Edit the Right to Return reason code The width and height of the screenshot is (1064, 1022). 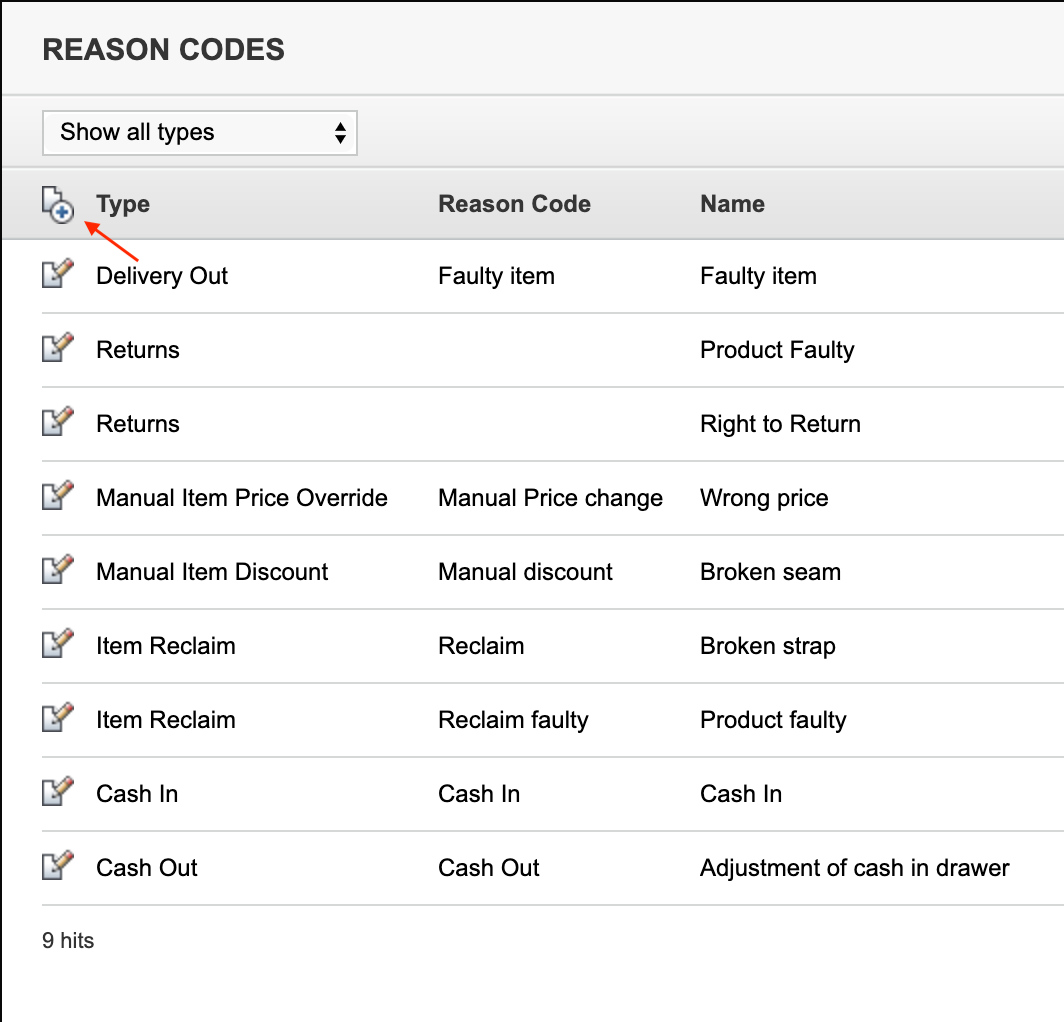[x=58, y=421]
